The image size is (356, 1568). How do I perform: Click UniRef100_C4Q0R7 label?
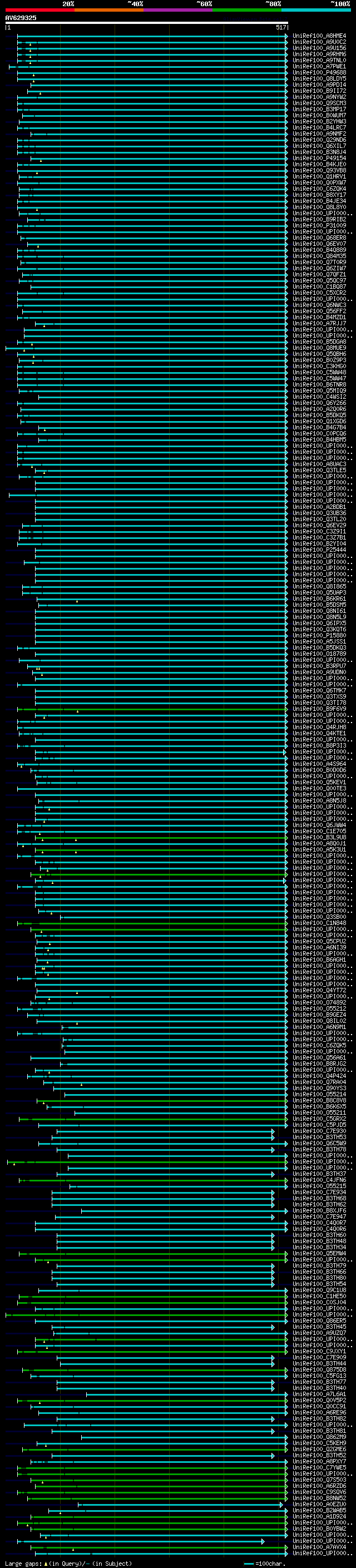pyautogui.click(x=319, y=1223)
